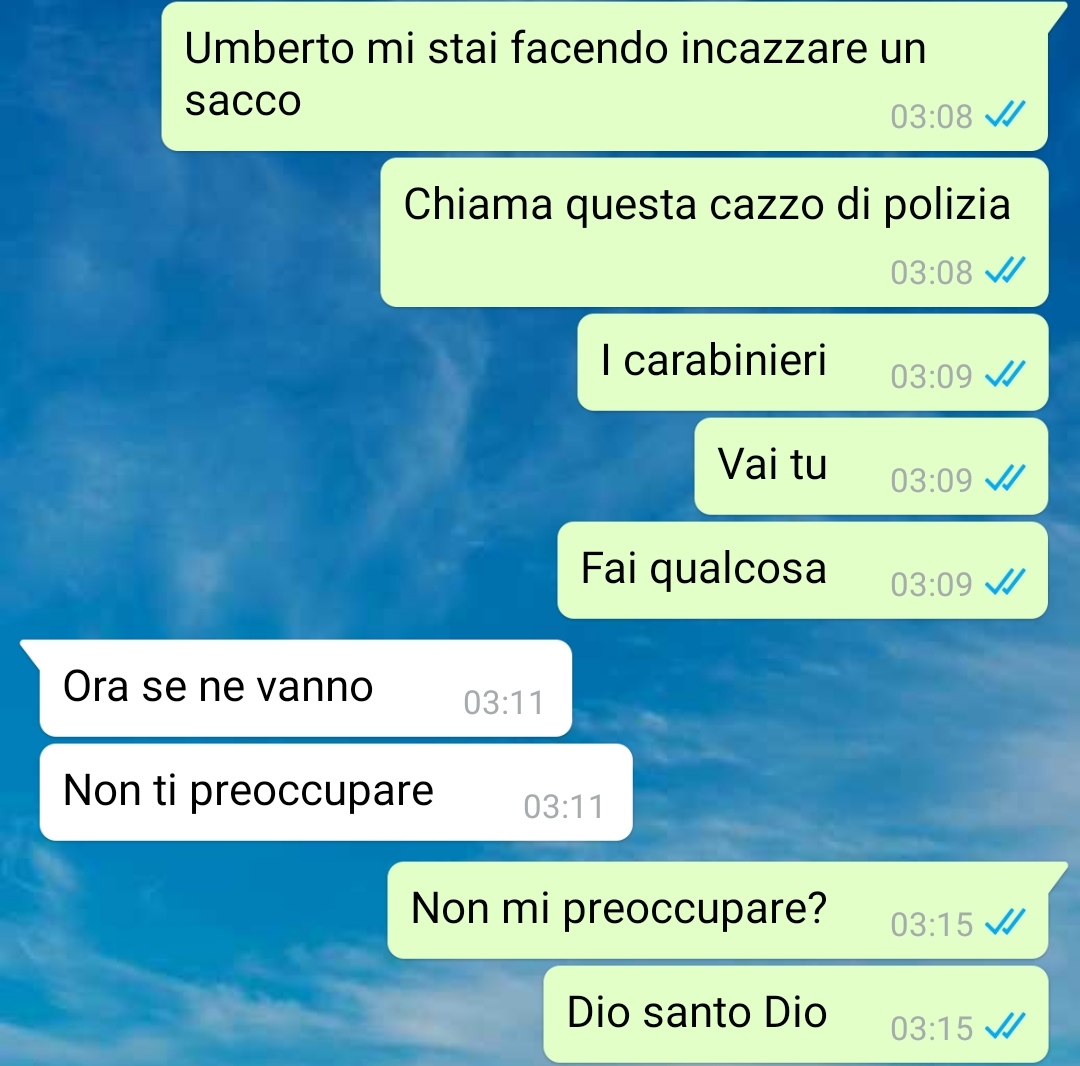Tap the read ticks next to "Vai tu"

pos(1005,479)
